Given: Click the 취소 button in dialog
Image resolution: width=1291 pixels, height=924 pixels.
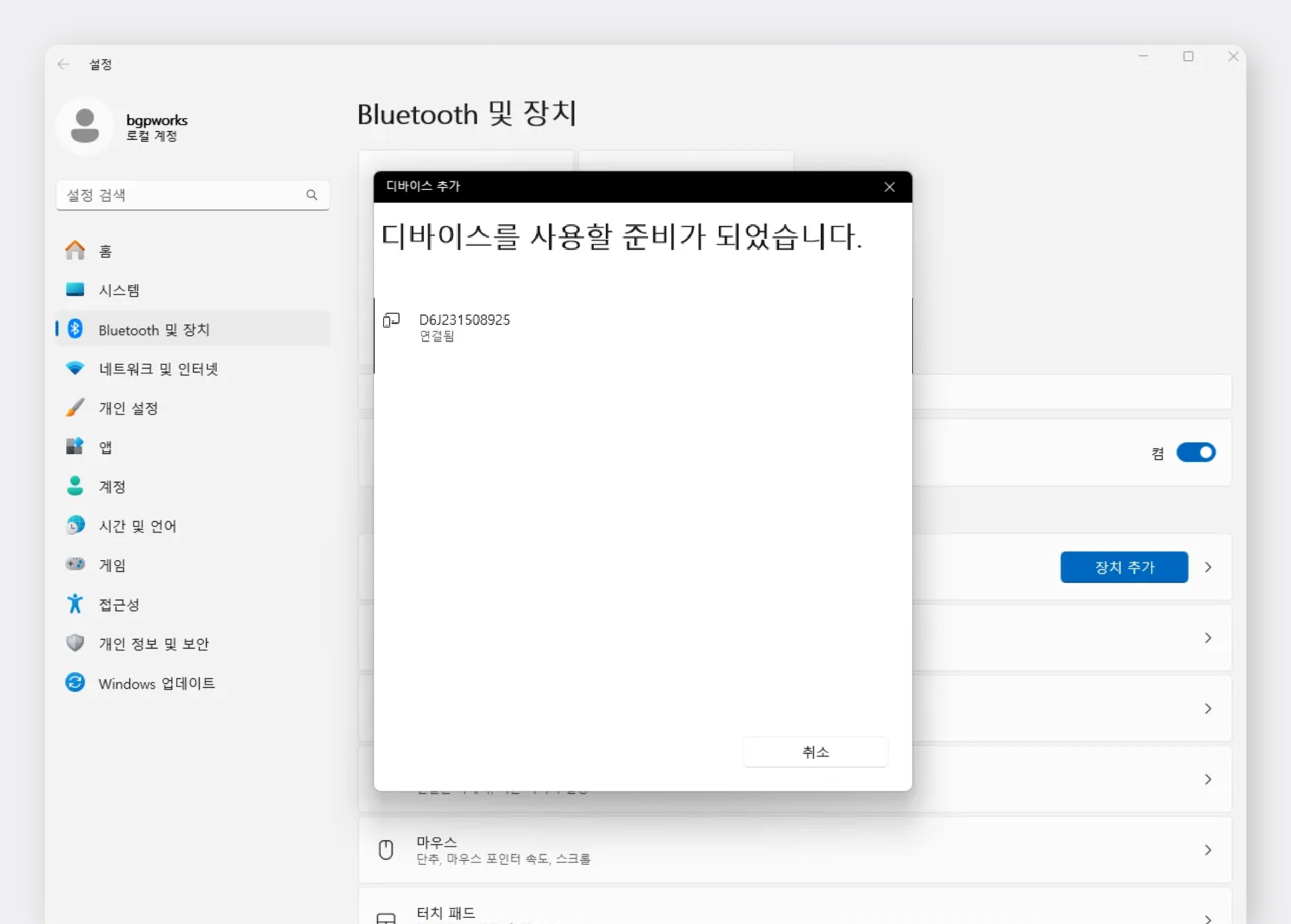Looking at the screenshot, I should pyautogui.click(x=815, y=752).
